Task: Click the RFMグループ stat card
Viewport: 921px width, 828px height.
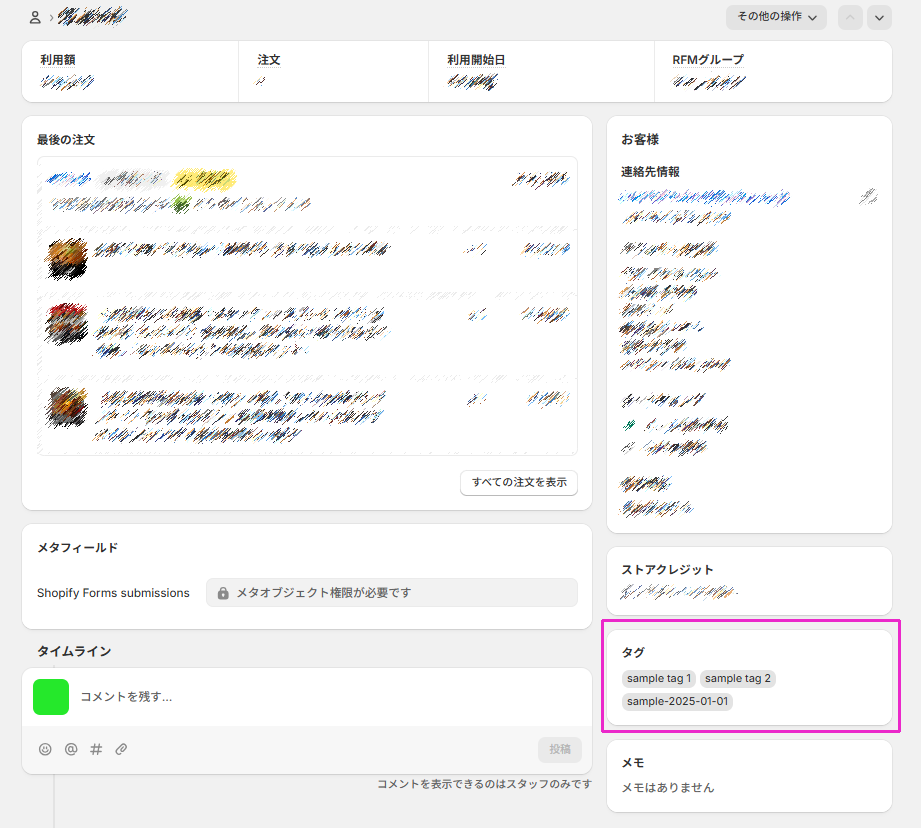Action: point(772,71)
